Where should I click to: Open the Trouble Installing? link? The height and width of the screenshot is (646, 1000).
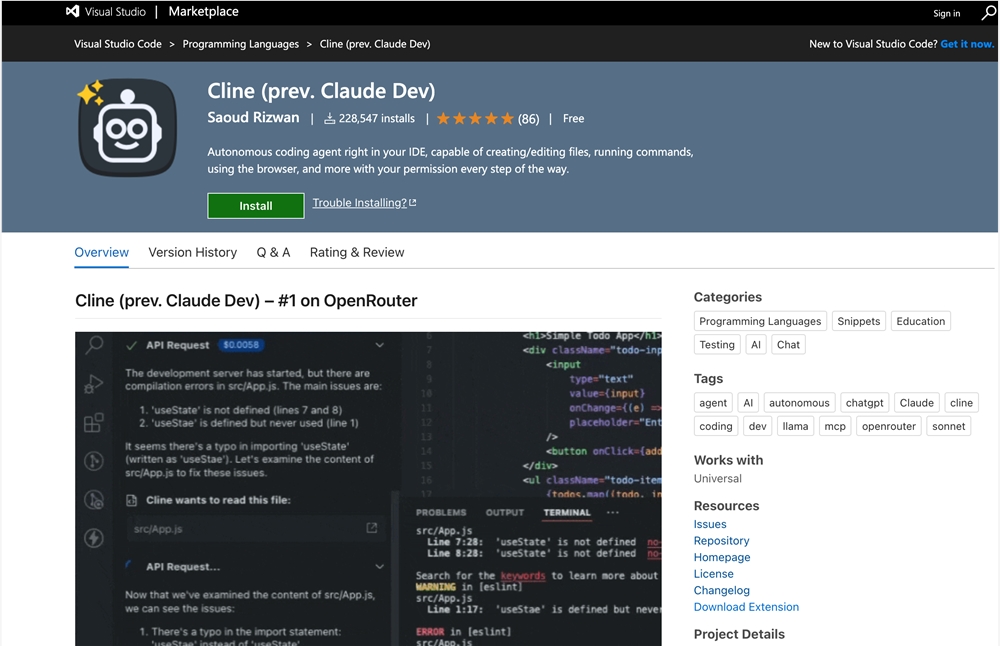point(360,203)
